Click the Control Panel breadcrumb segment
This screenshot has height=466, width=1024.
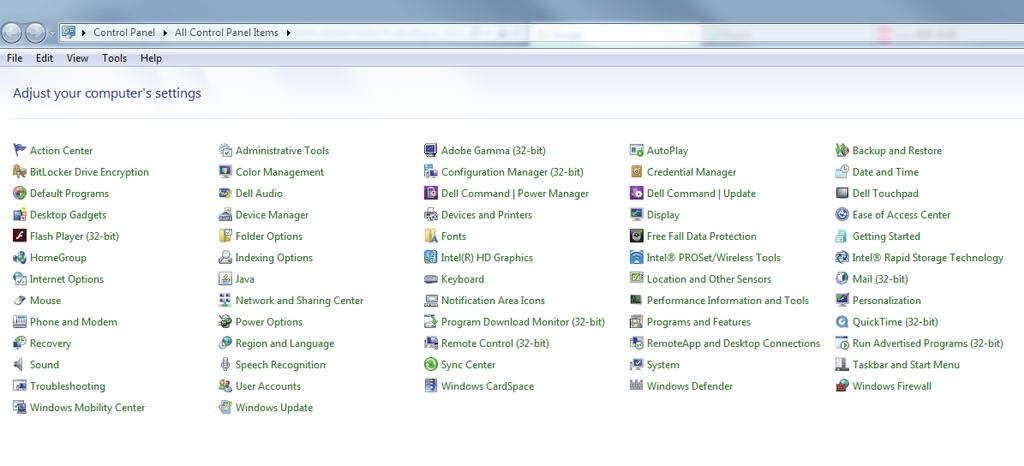[124, 33]
